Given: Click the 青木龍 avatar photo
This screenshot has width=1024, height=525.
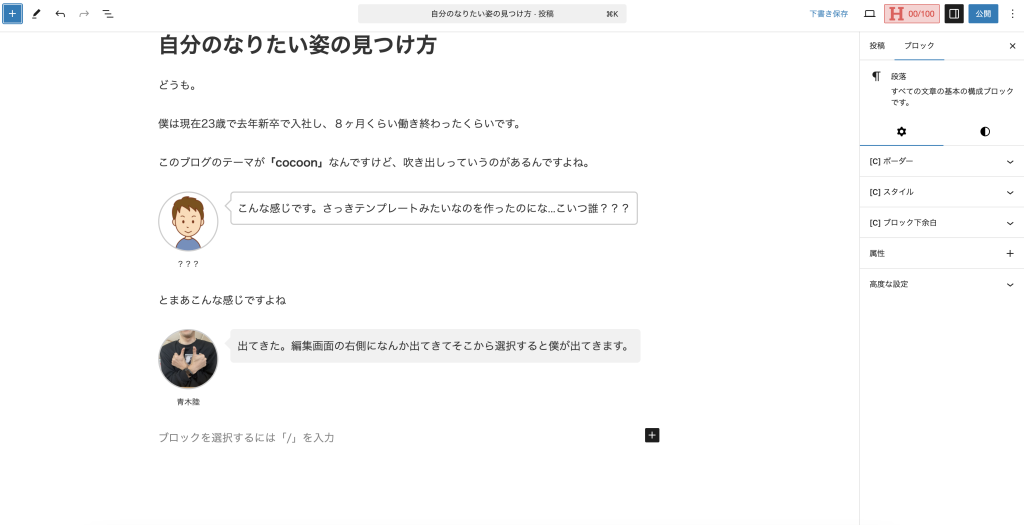Looking at the screenshot, I should click(x=188, y=359).
